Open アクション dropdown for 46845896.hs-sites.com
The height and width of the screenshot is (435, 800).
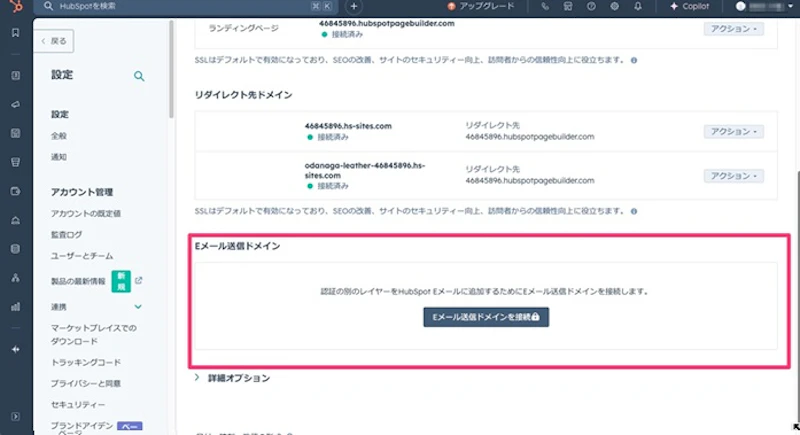click(734, 132)
